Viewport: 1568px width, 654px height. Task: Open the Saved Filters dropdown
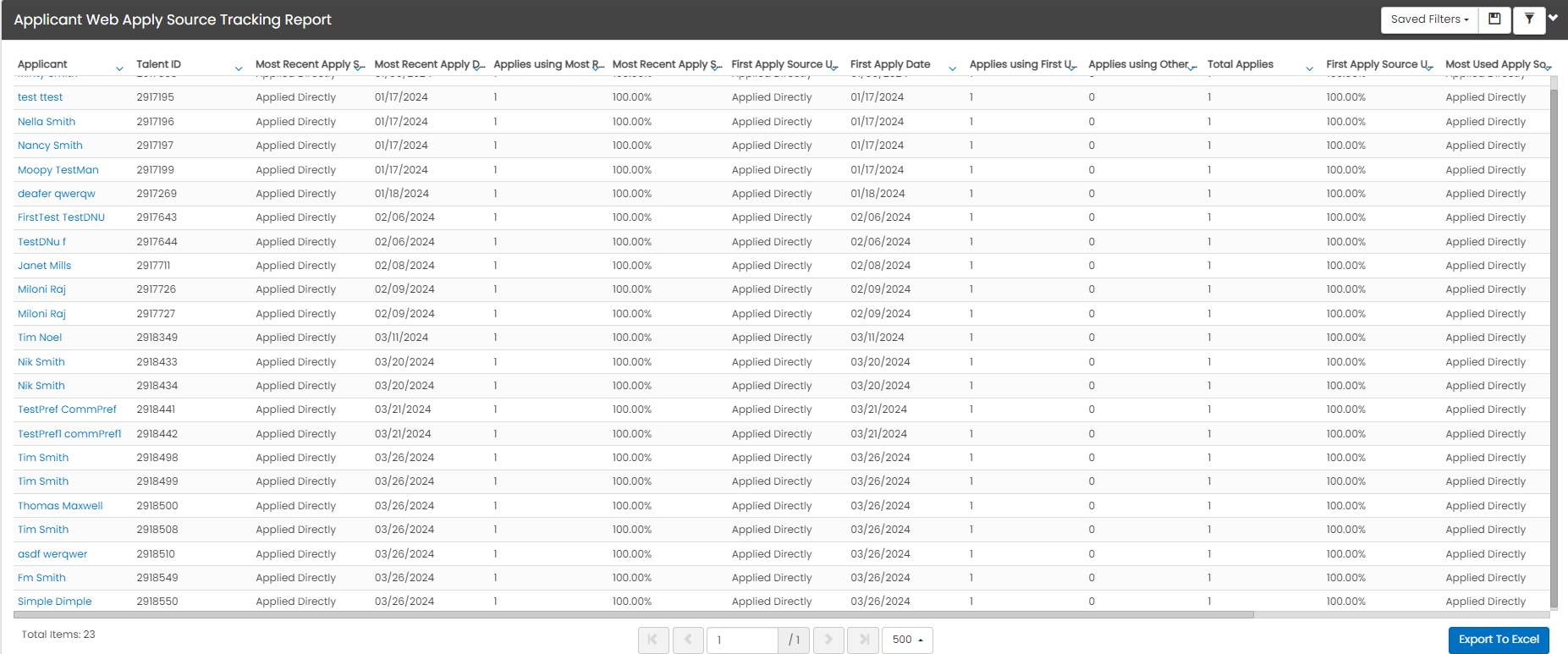pyautogui.click(x=1429, y=19)
